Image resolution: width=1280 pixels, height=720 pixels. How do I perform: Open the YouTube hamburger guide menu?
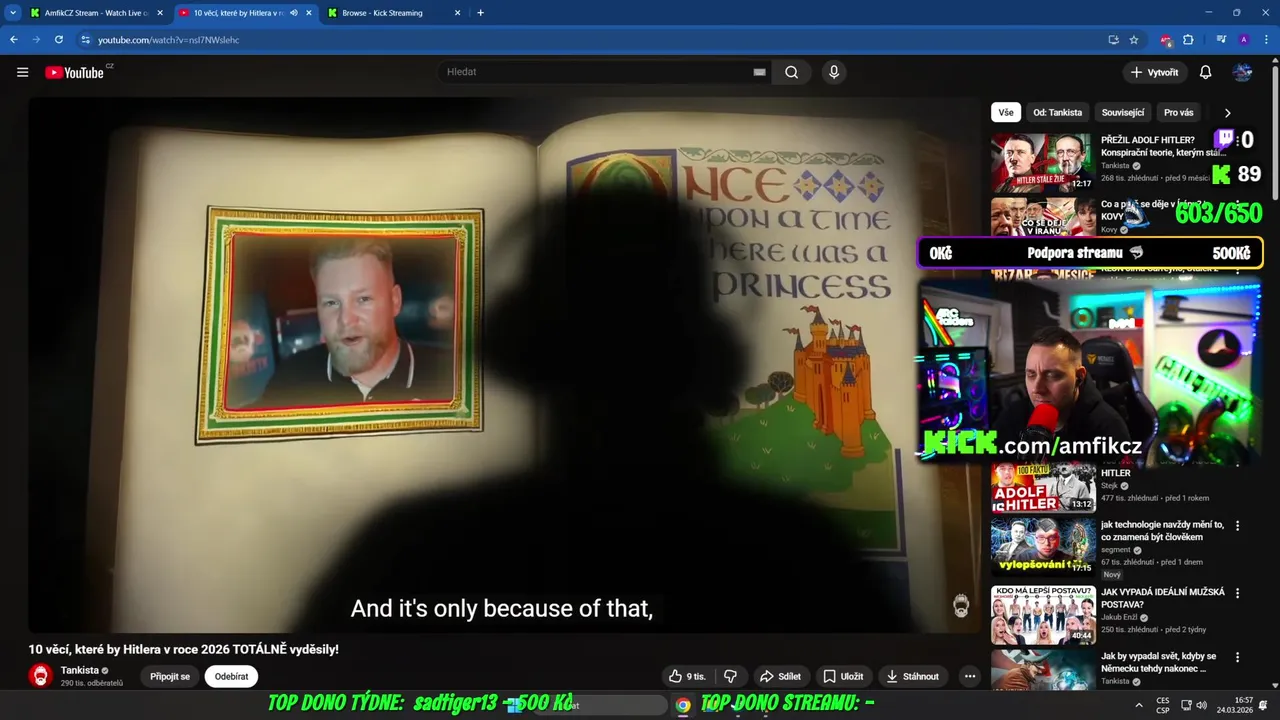tap(22, 72)
